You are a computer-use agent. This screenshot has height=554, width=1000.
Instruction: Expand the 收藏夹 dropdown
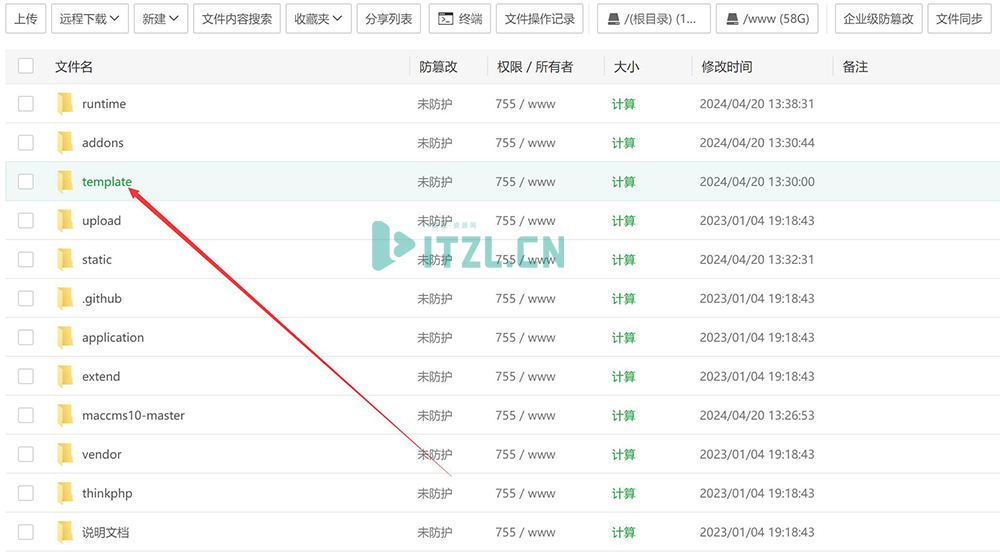(317, 19)
